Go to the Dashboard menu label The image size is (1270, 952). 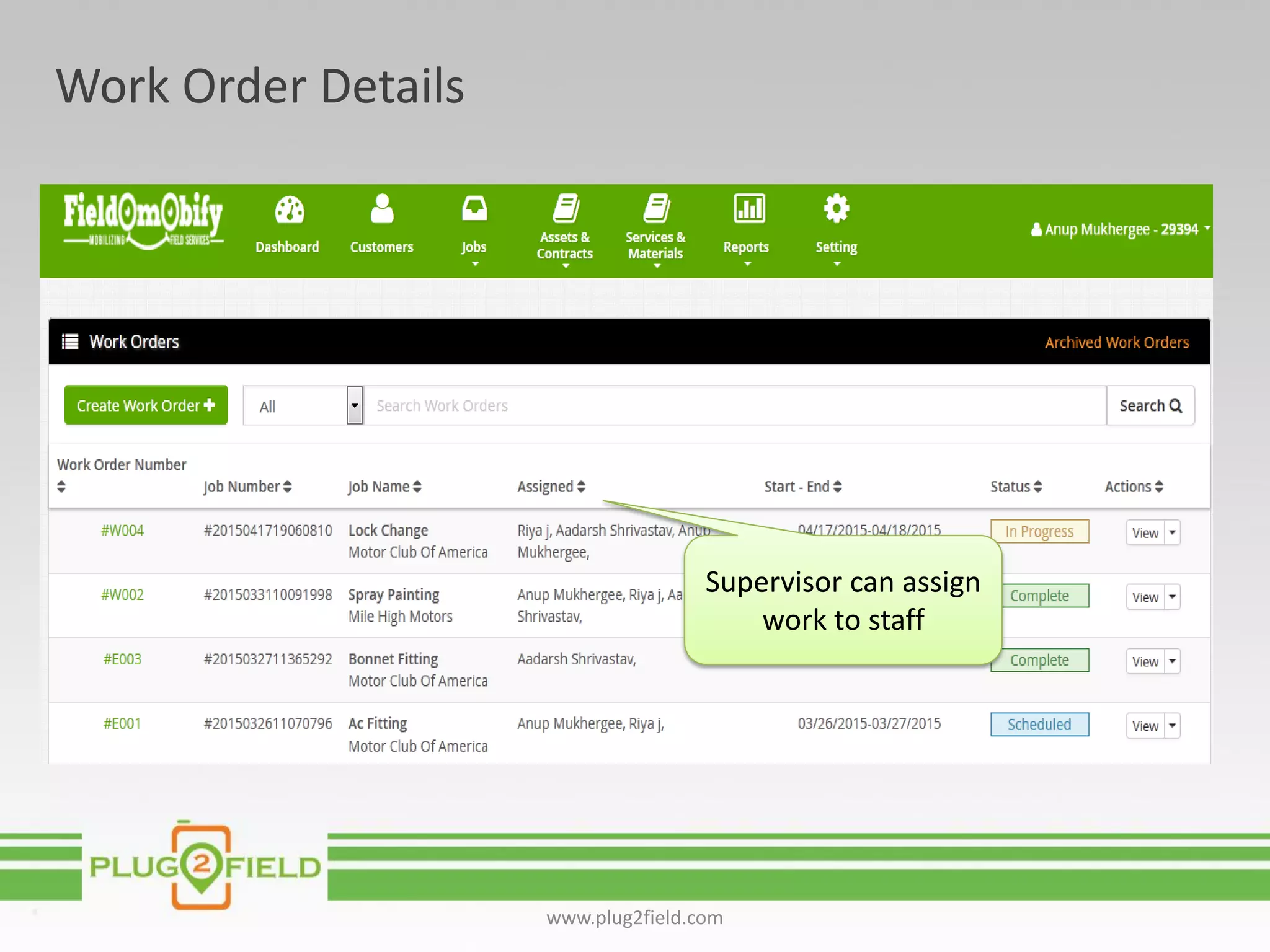pos(287,247)
